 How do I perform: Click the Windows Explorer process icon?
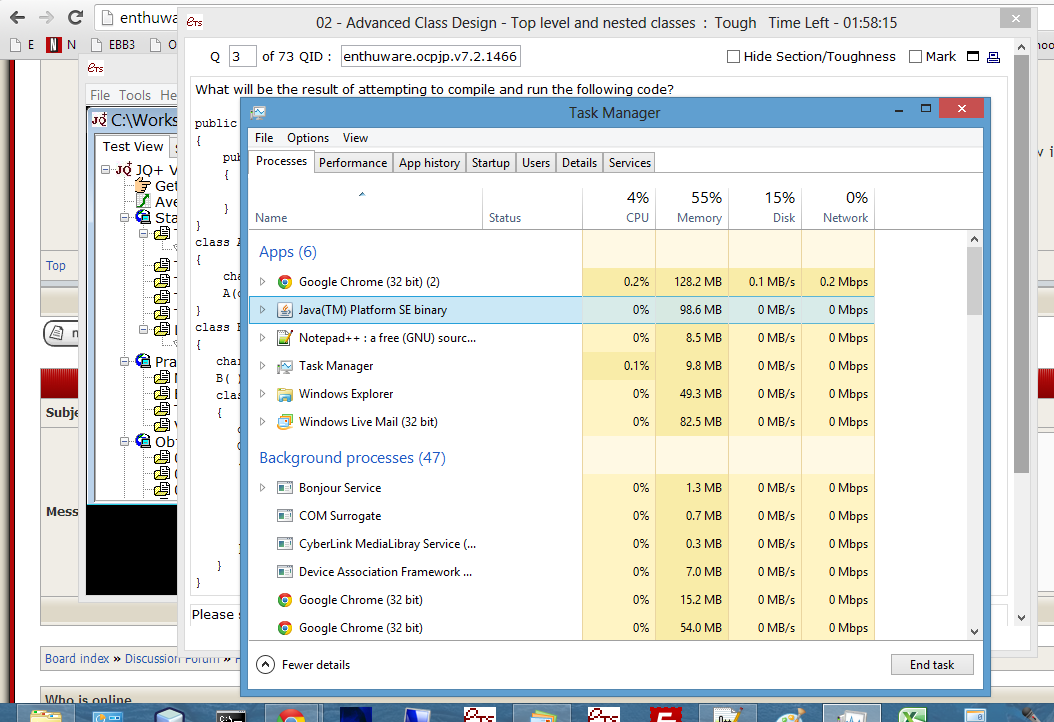pos(285,395)
